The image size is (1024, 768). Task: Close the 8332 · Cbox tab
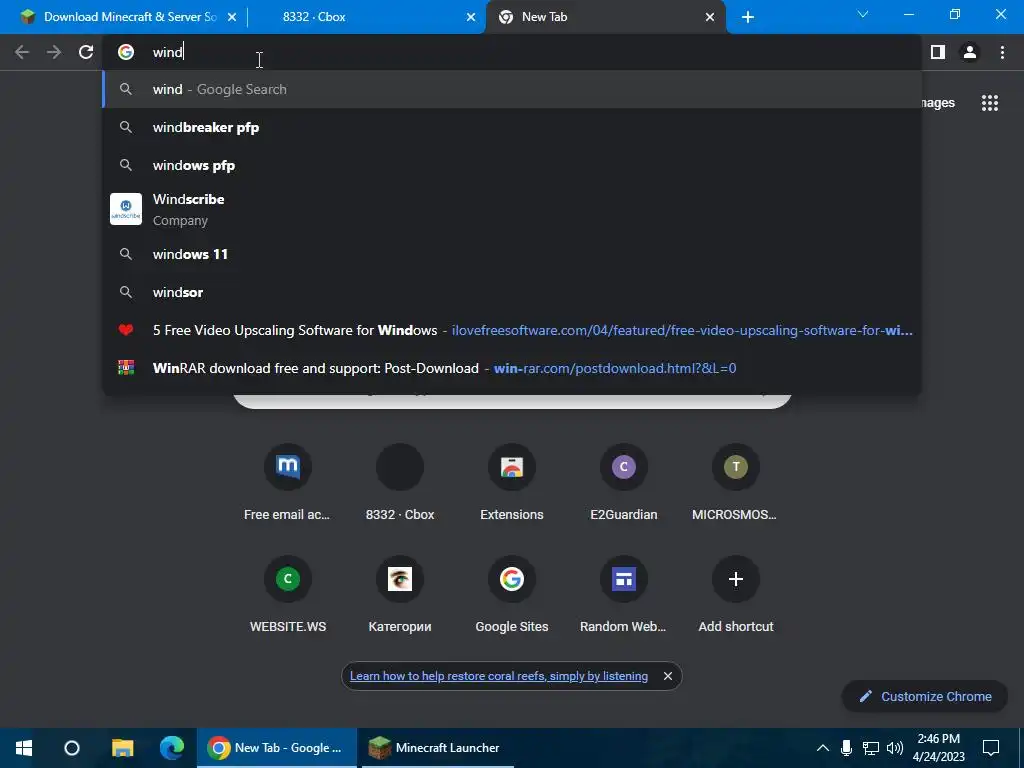(x=471, y=17)
